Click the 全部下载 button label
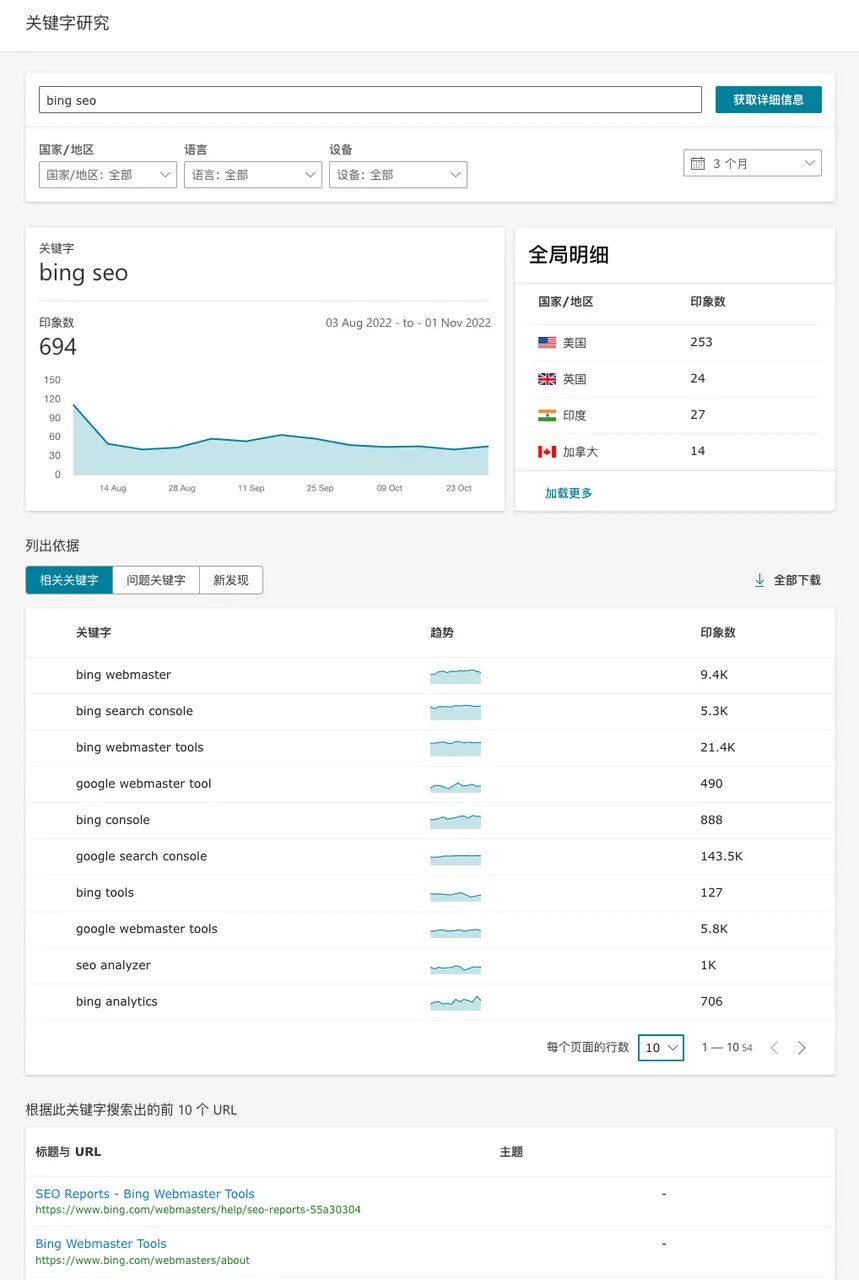 797,580
